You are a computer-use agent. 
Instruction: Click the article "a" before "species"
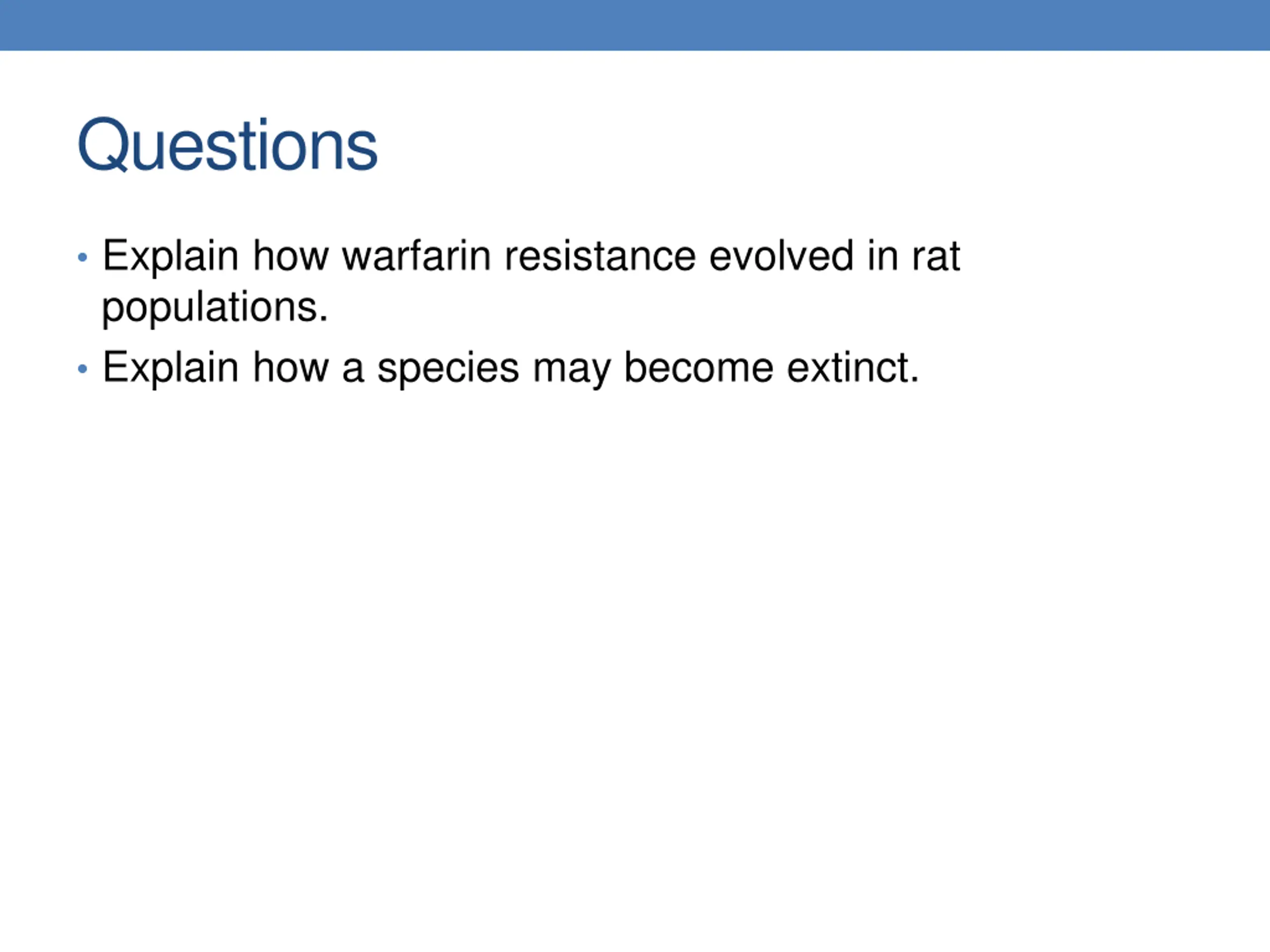point(353,371)
